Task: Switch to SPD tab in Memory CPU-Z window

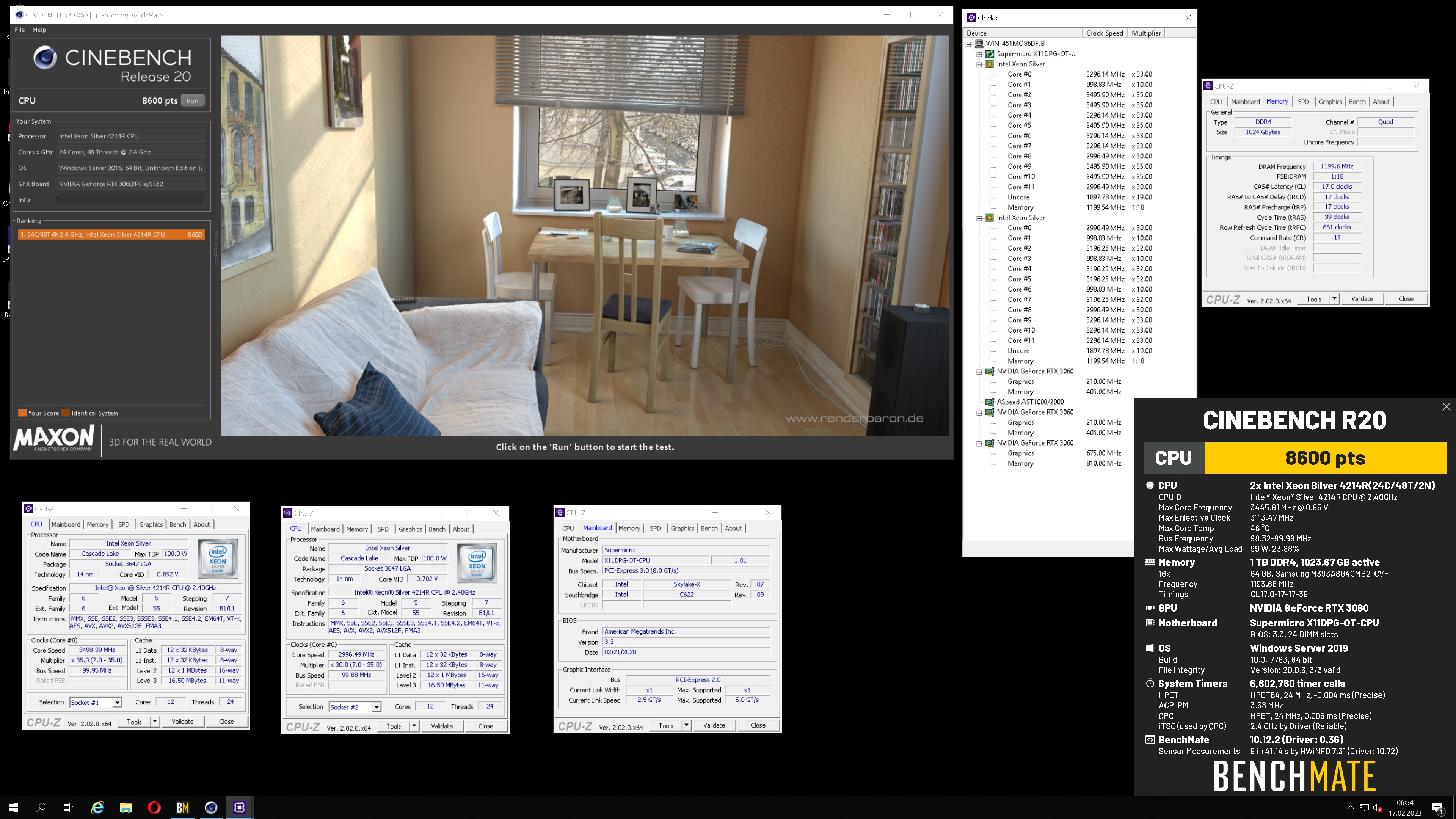Action: point(1303,102)
